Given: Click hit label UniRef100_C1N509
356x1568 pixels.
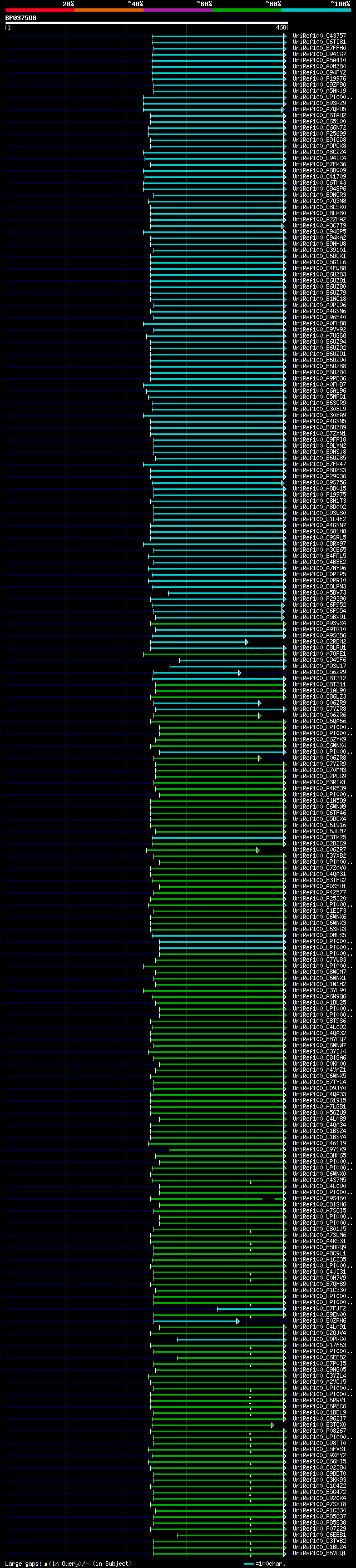Looking at the screenshot, I should tap(319, 800).
